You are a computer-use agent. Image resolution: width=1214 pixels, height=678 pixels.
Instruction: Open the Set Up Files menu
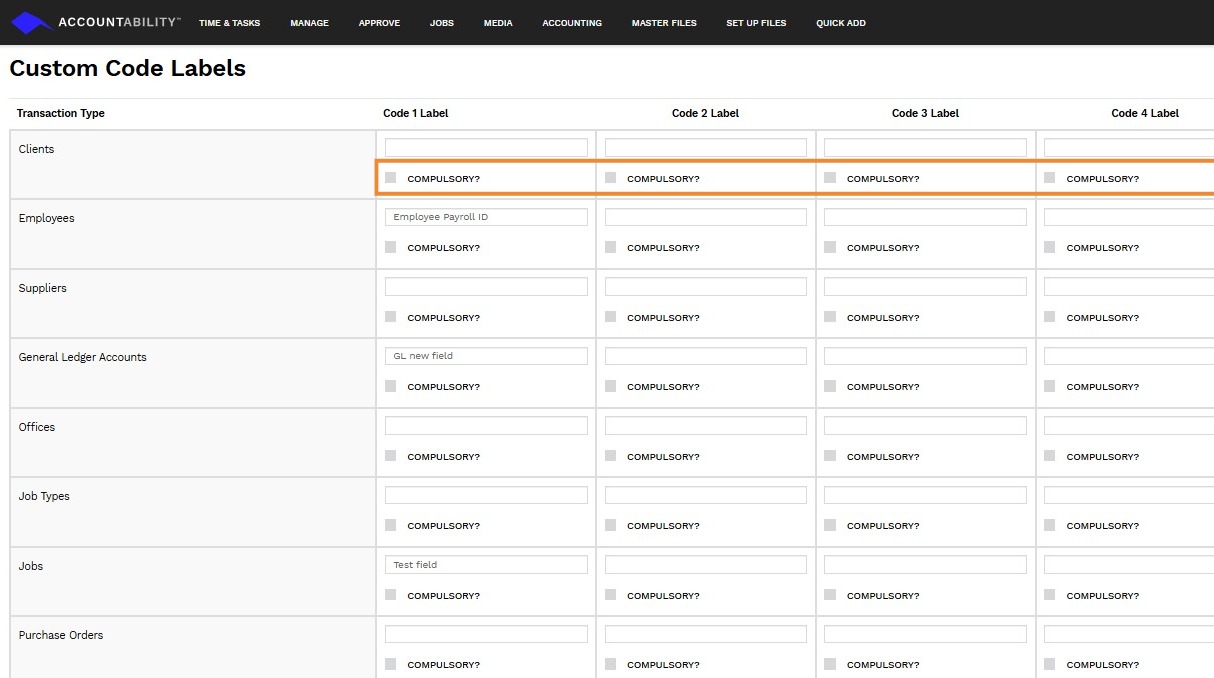[x=756, y=23]
